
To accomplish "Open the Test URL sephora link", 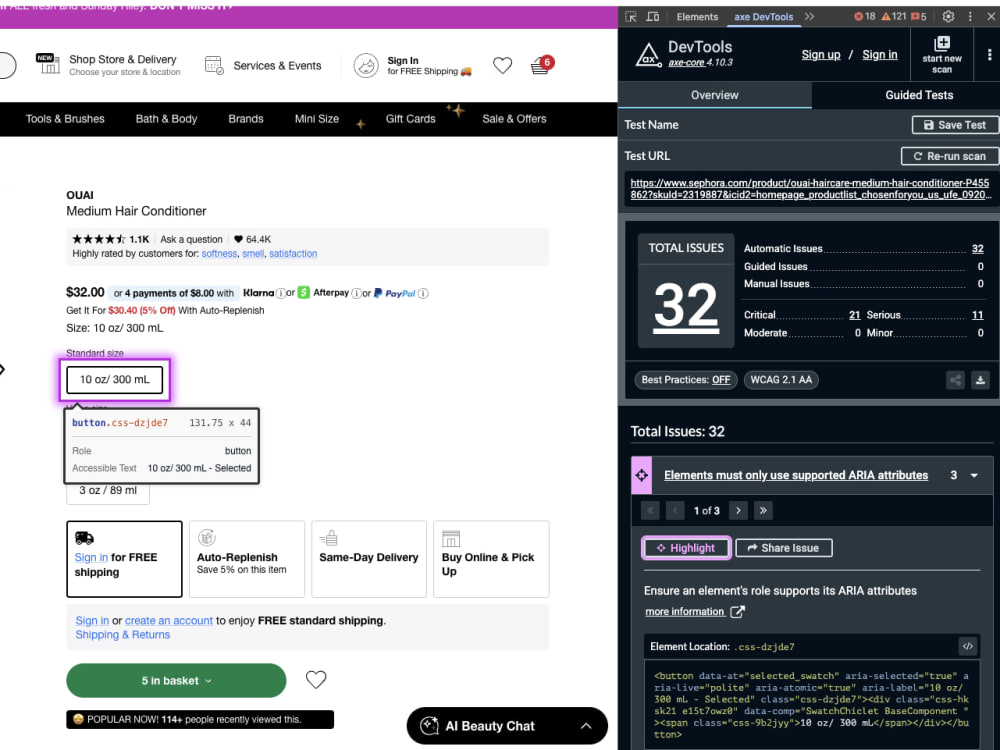I will [x=810, y=189].
